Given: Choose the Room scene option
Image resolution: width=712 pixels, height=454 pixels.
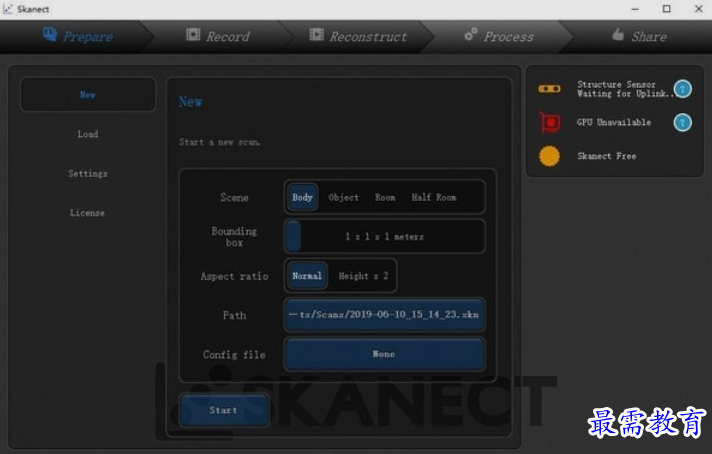Looking at the screenshot, I should [x=385, y=197].
